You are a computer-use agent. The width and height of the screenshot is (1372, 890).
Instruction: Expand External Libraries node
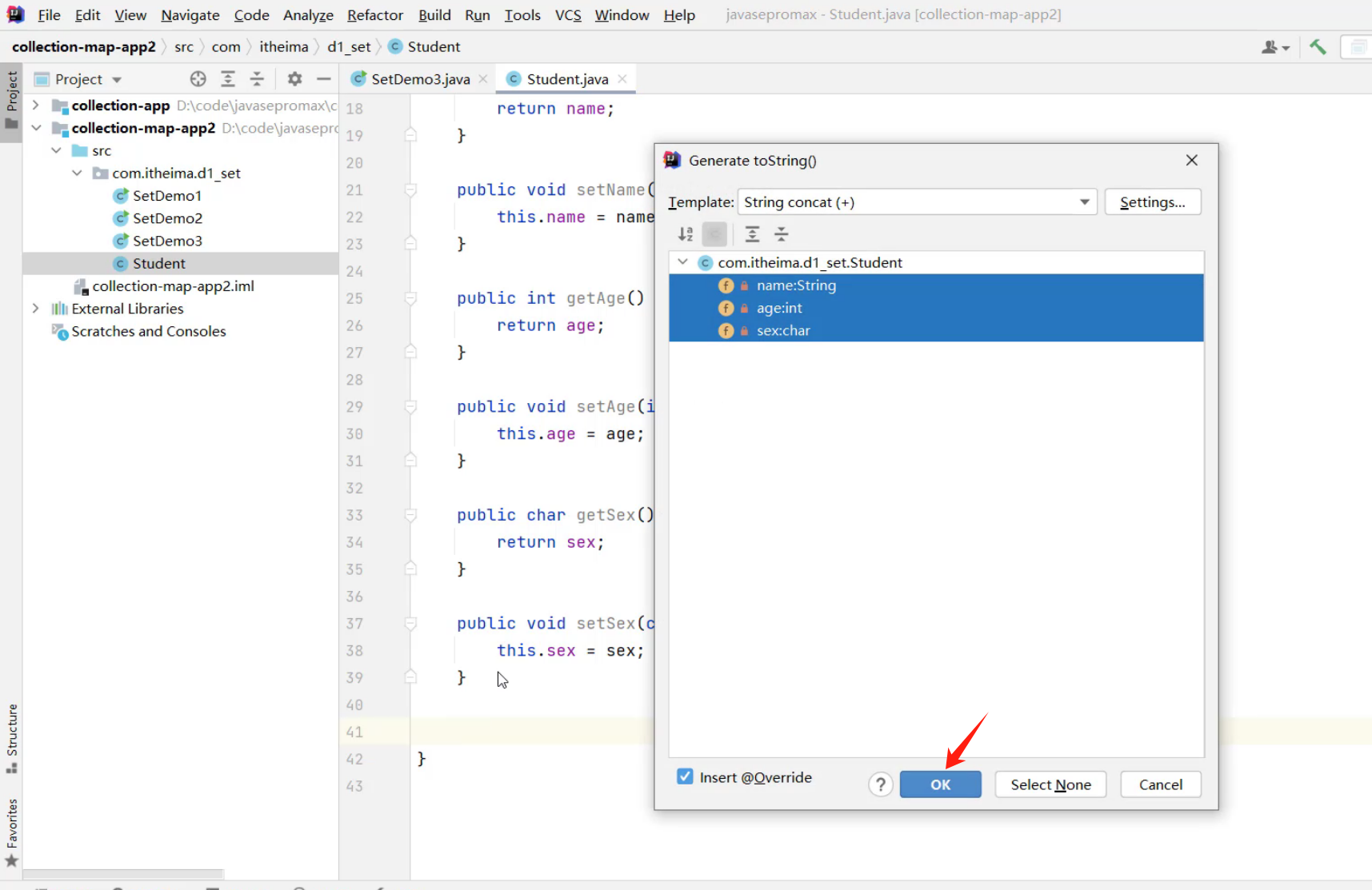(35, 309)
